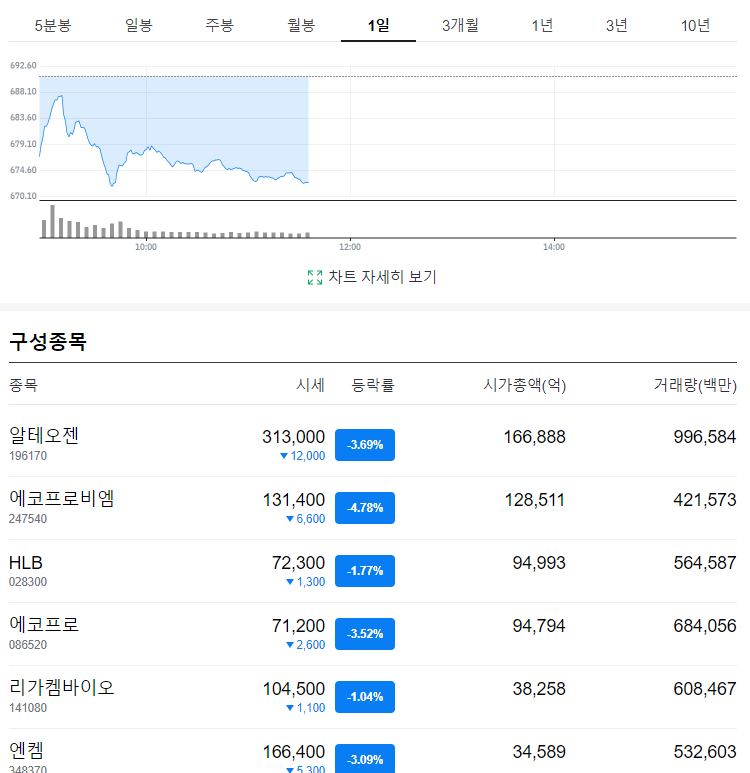Click the 532,603 volume value

coord(705,752)
